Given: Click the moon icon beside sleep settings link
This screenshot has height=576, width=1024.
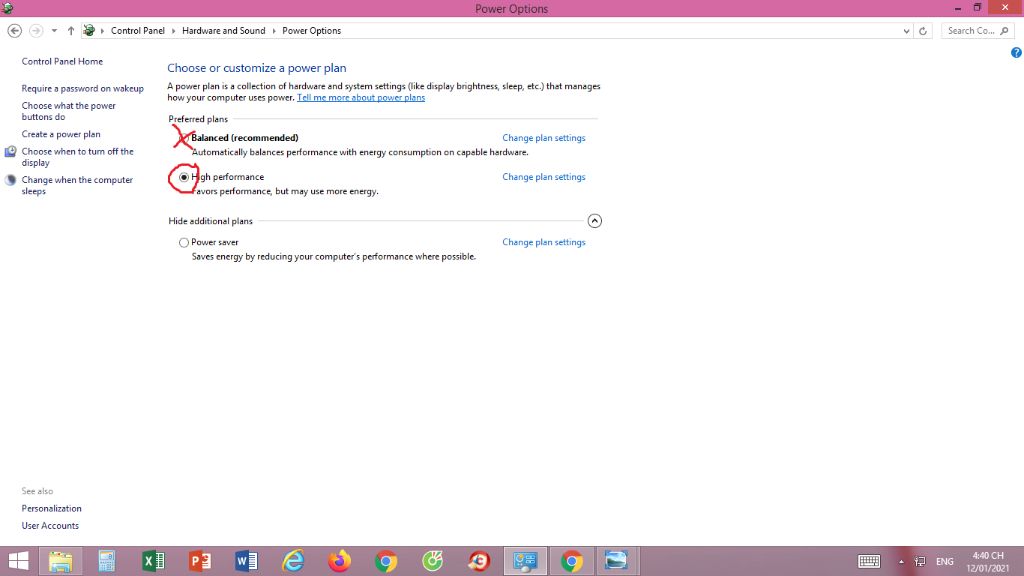Looking at the screenshot, I should [10, 180].
